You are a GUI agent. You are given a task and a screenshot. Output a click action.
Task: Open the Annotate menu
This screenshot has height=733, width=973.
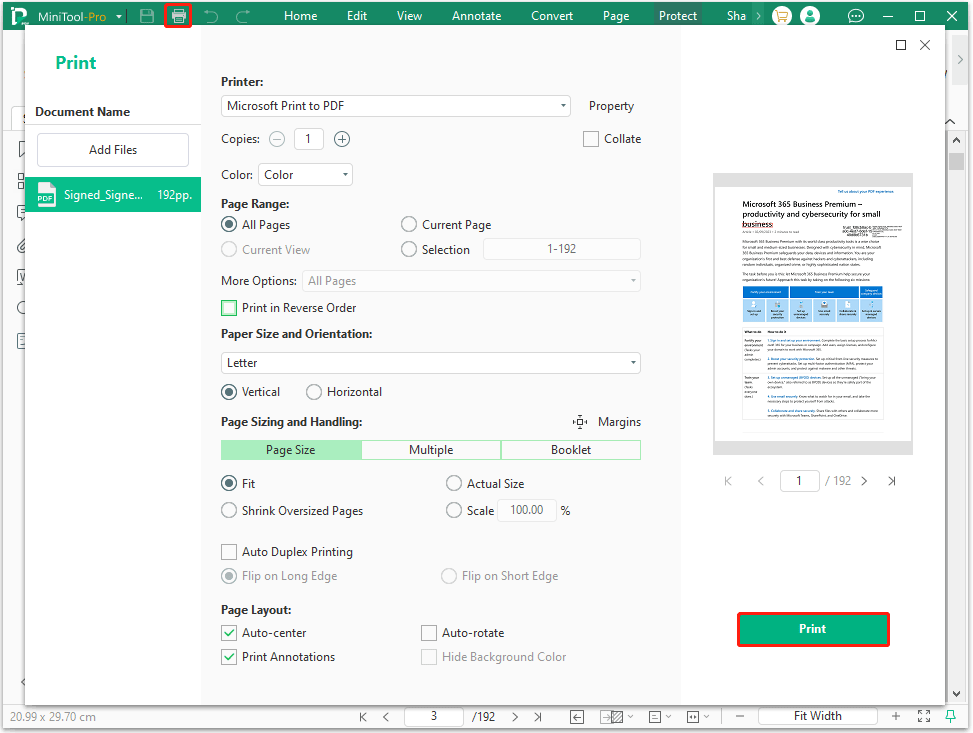coord(476,15)
